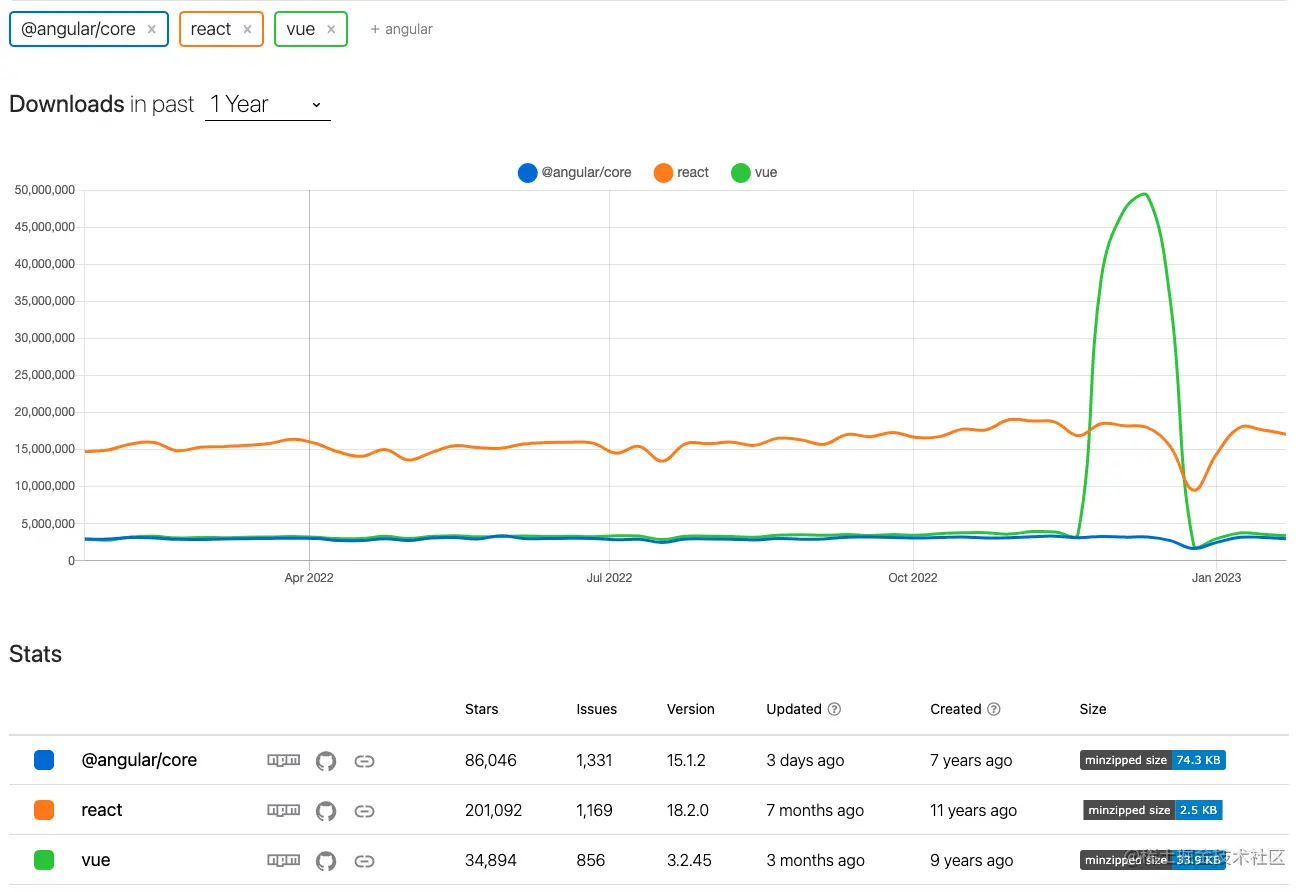1310x892 pixels.
Task: Remove the @angular/core package tag
Action: click(152, 29)
